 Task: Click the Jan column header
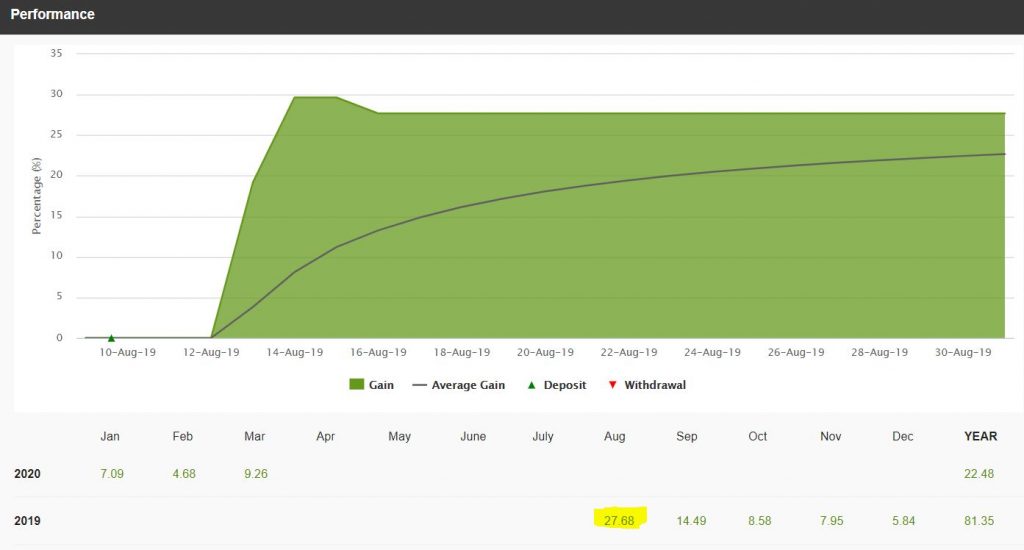coord(110,436)
